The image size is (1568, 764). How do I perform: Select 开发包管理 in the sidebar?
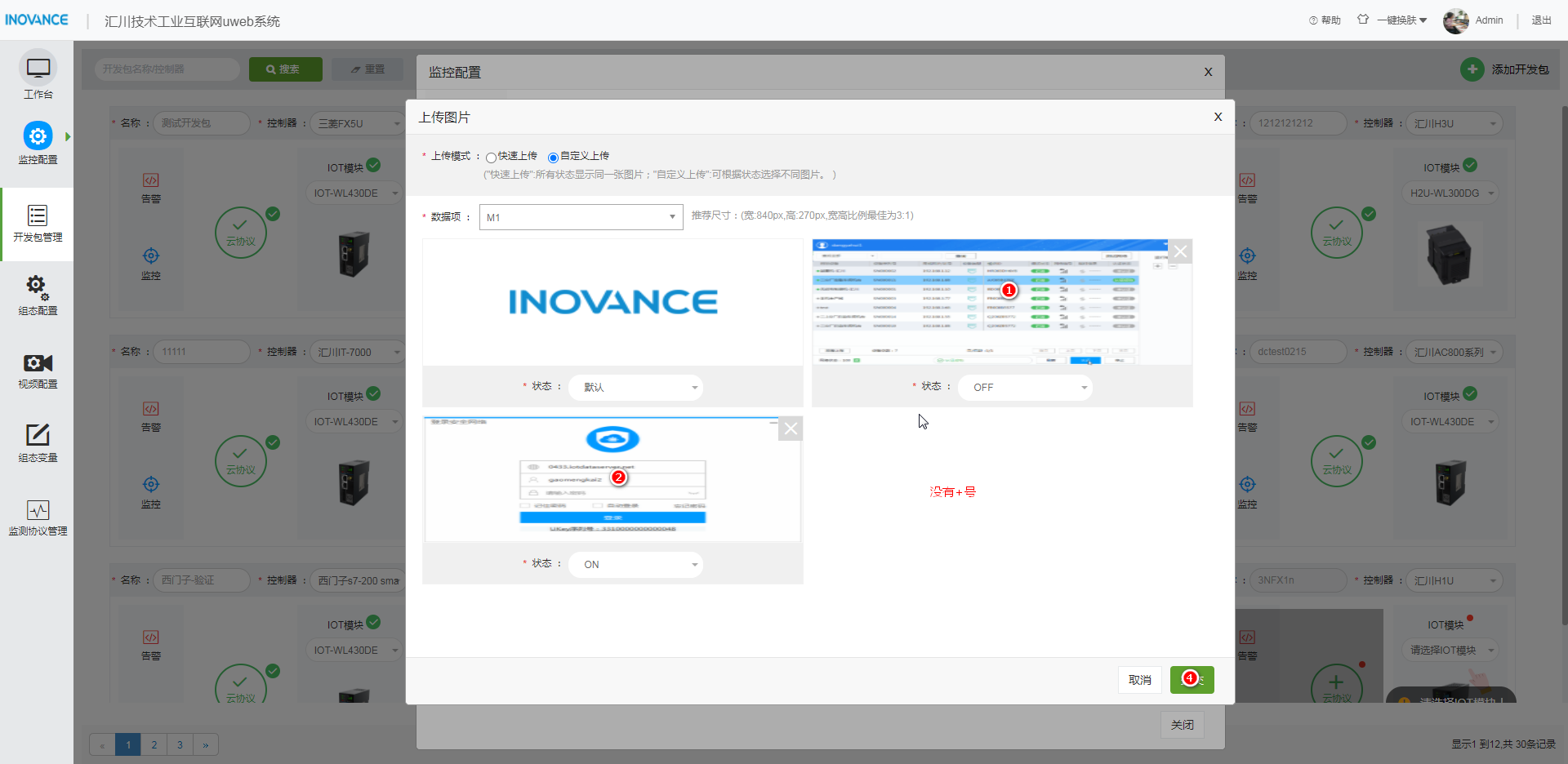(38, 224)
